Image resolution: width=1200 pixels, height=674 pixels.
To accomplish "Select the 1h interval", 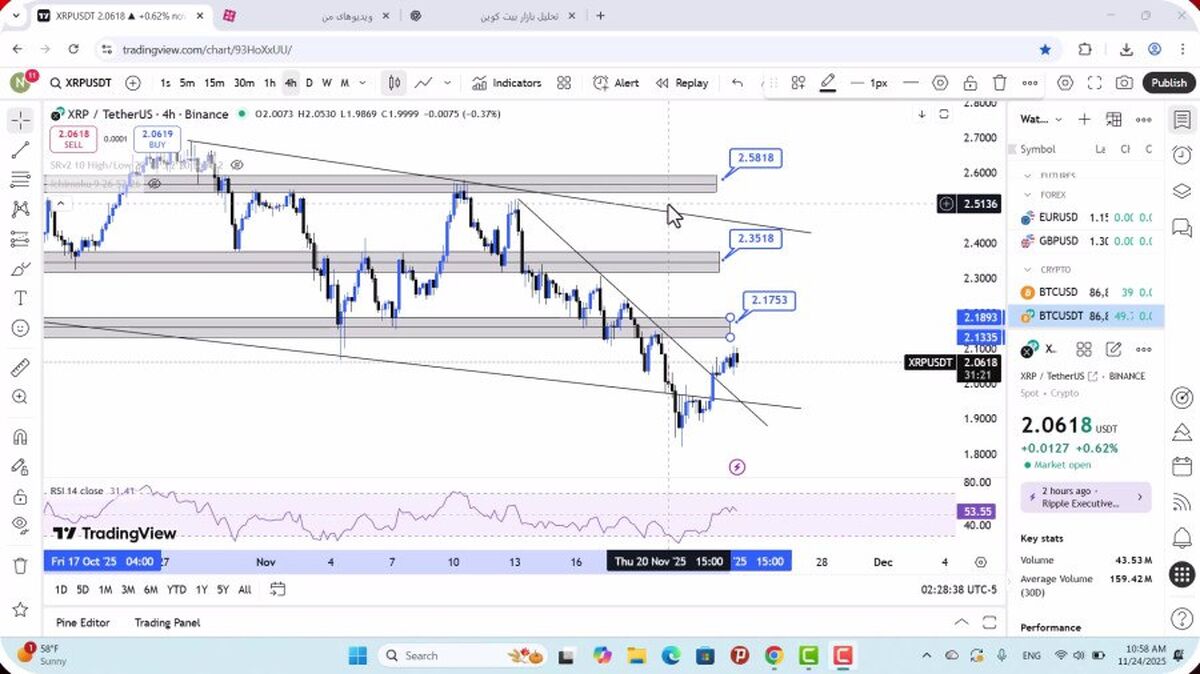I will pyautogui.click(x=270, y=83).
